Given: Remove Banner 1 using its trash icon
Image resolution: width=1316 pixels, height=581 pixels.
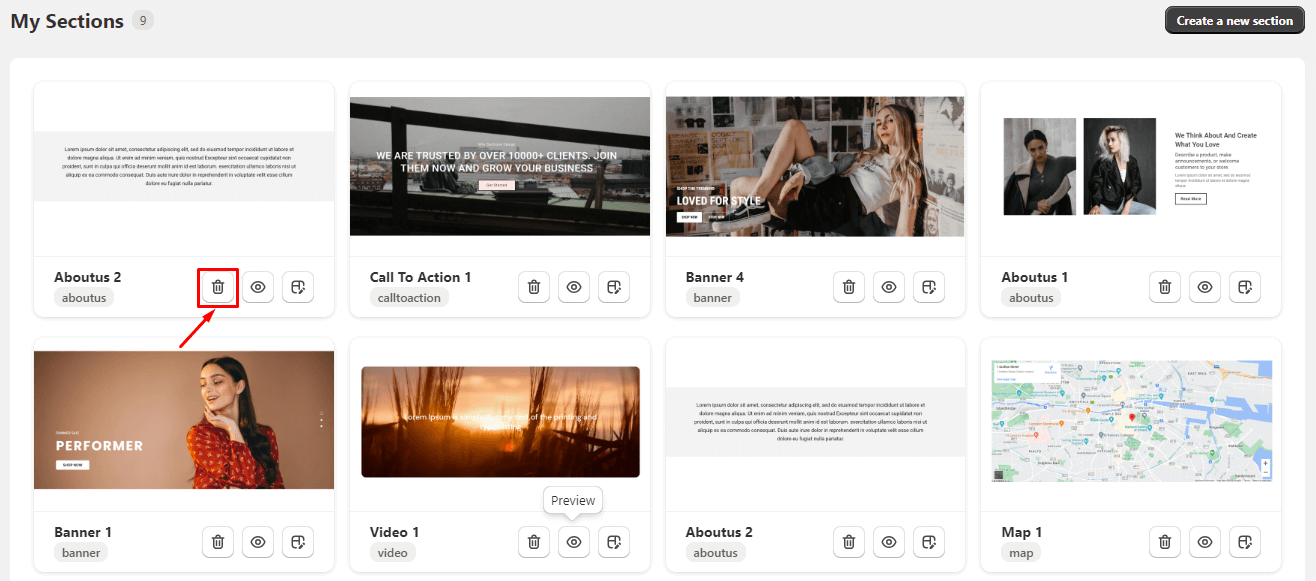Looking at the screenshot, I should click(x=218, y=542).
